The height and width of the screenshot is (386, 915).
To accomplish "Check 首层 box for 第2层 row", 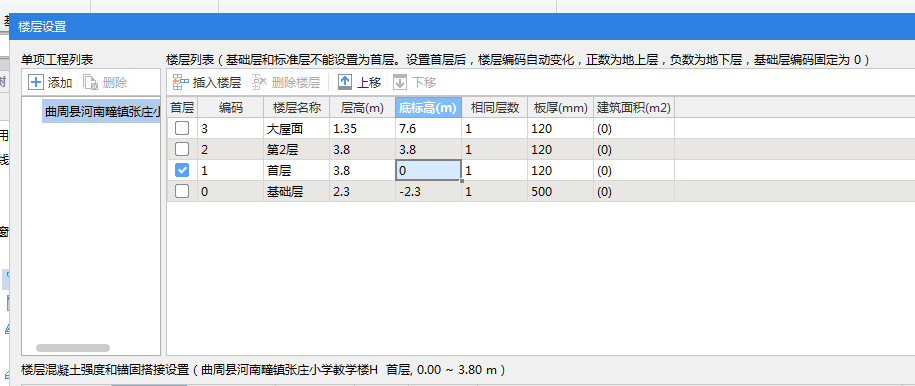I will [182, 149].
